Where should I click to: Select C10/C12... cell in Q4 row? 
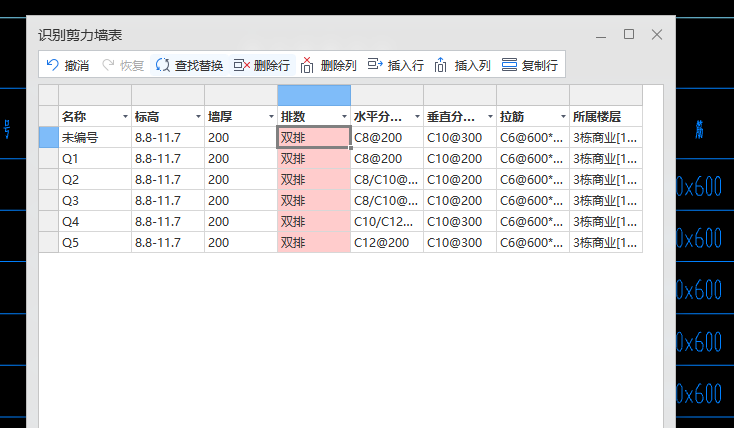[387, 221]
